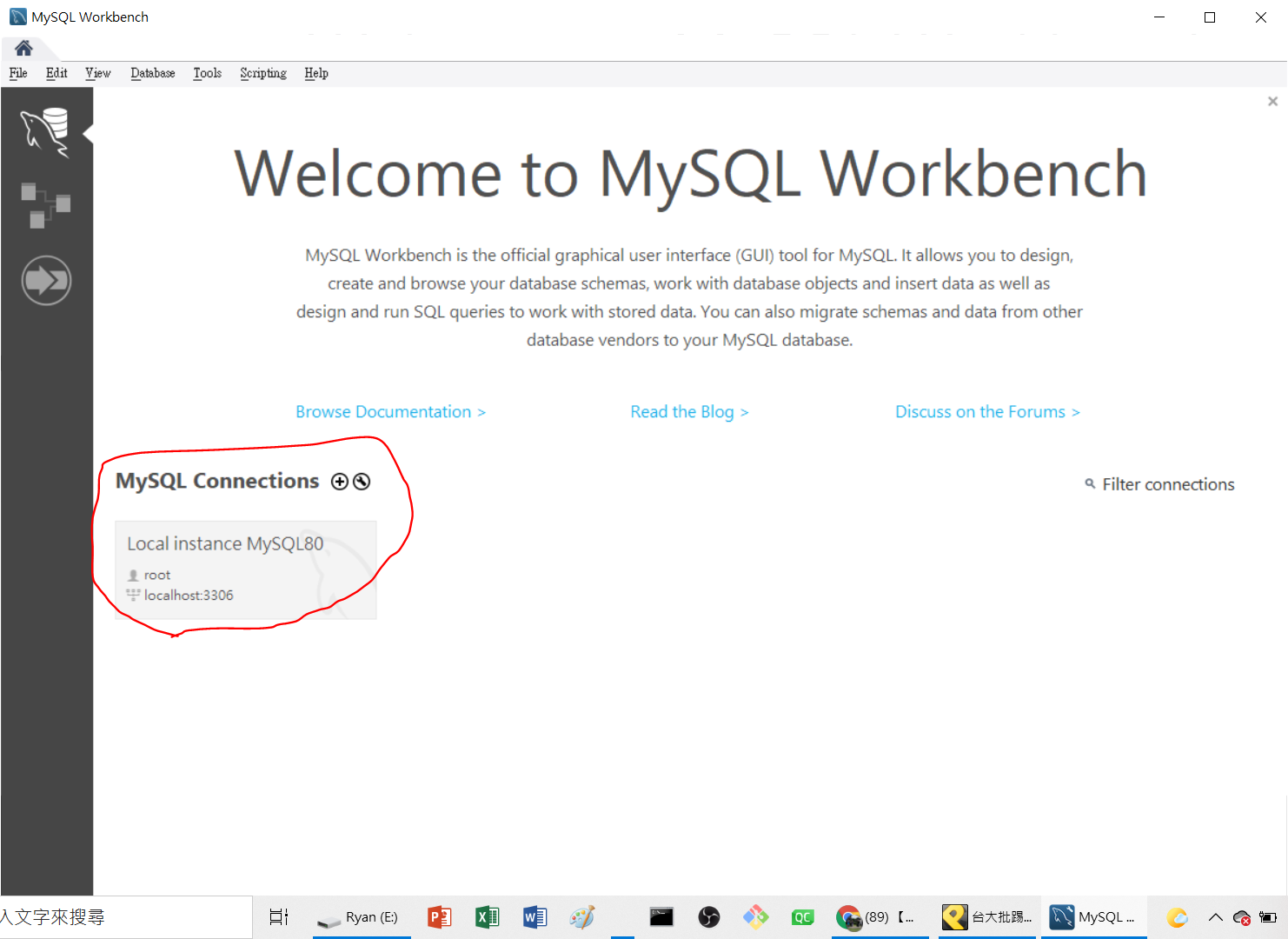Viewport: 1288px width, 939px height.
Task: Click the MySQL Connections heading
Action: point(217,481)
